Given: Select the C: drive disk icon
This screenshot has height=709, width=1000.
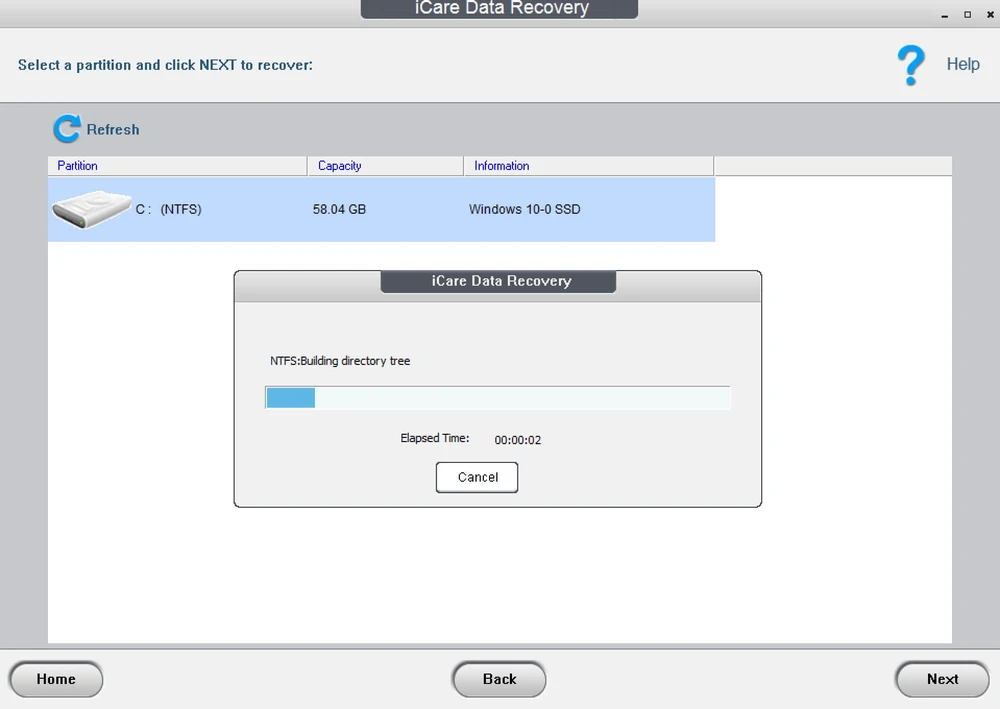Looking at the screenshot, I should [x=91, y=209].
